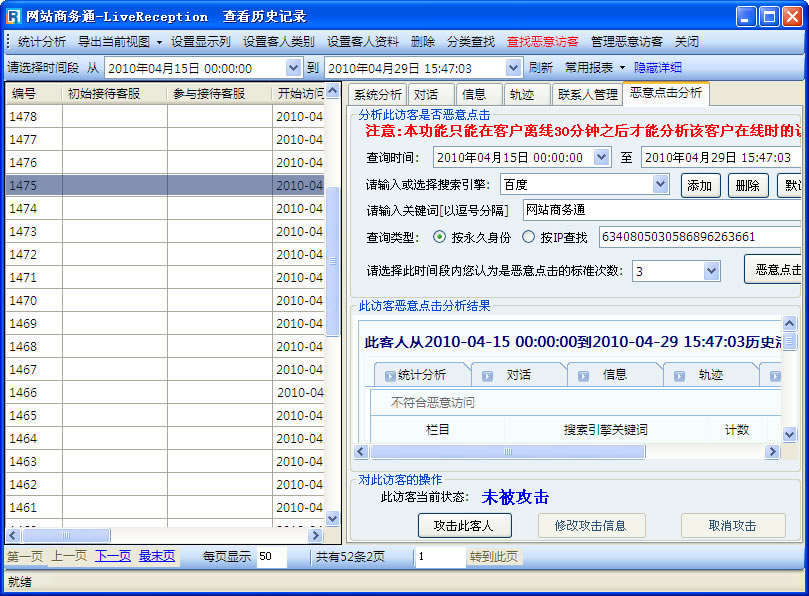This screenshot has width=809, height=596.
Task: Click the 轨迹 tab in the analysis result panel
Action: [710, 375]
